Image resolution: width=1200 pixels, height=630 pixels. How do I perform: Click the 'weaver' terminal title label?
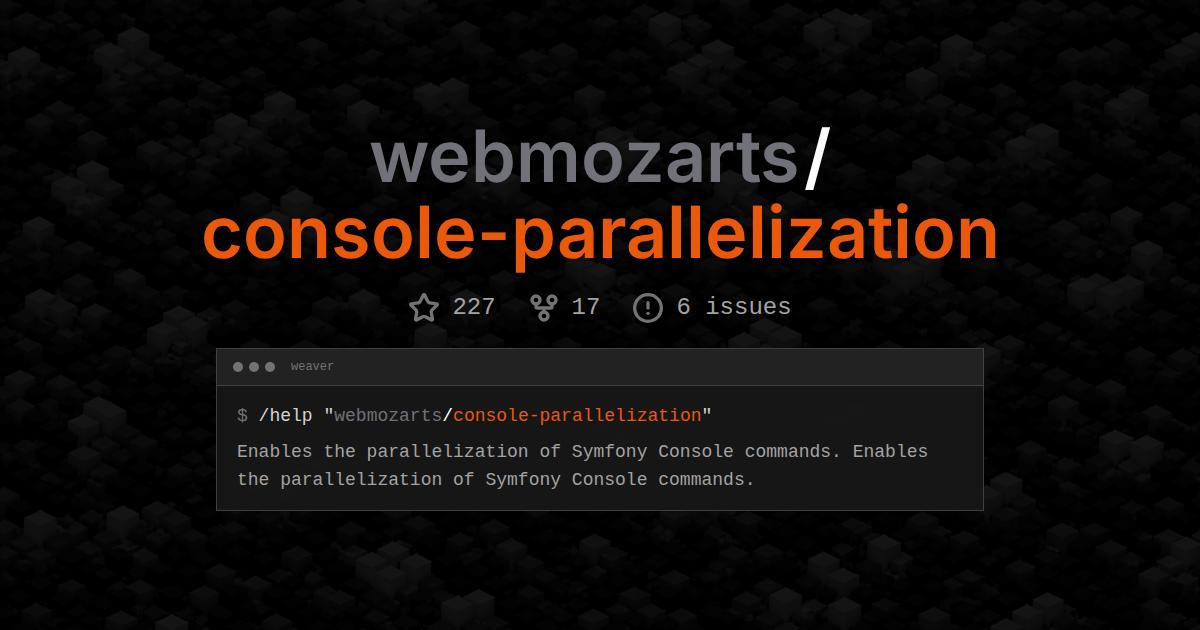pyautogui.click(x=312, y=367)
